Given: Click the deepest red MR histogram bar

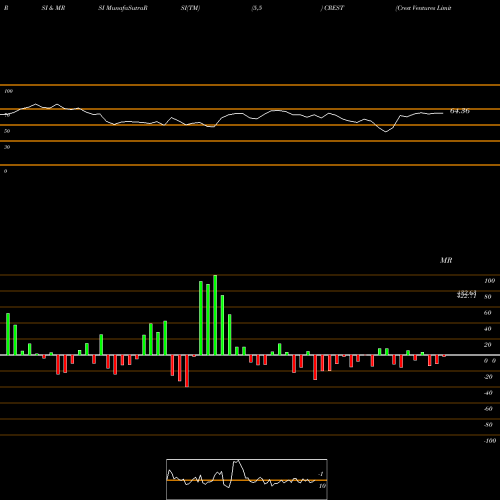Looking at the screenshot, I should click(x=187, y=371).
